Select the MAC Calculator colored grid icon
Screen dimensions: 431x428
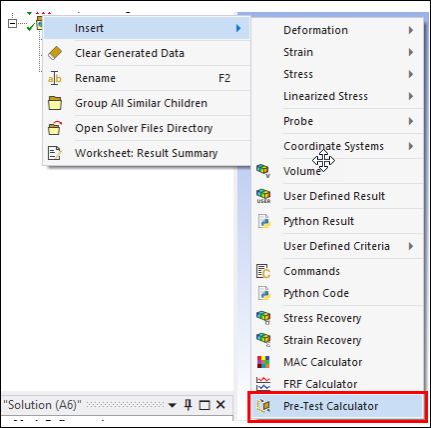pyautogui.click(x=263, y=362)
